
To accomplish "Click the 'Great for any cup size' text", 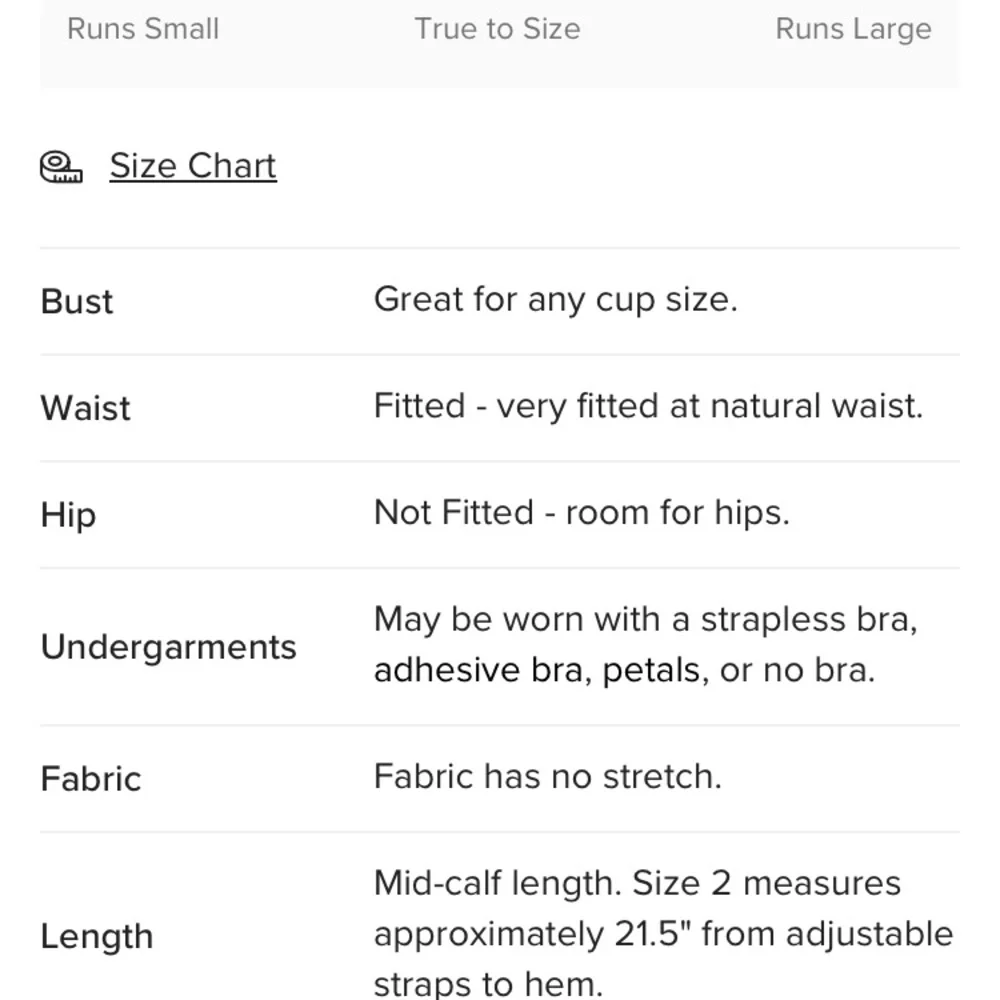I will click(x=555, y=299).
